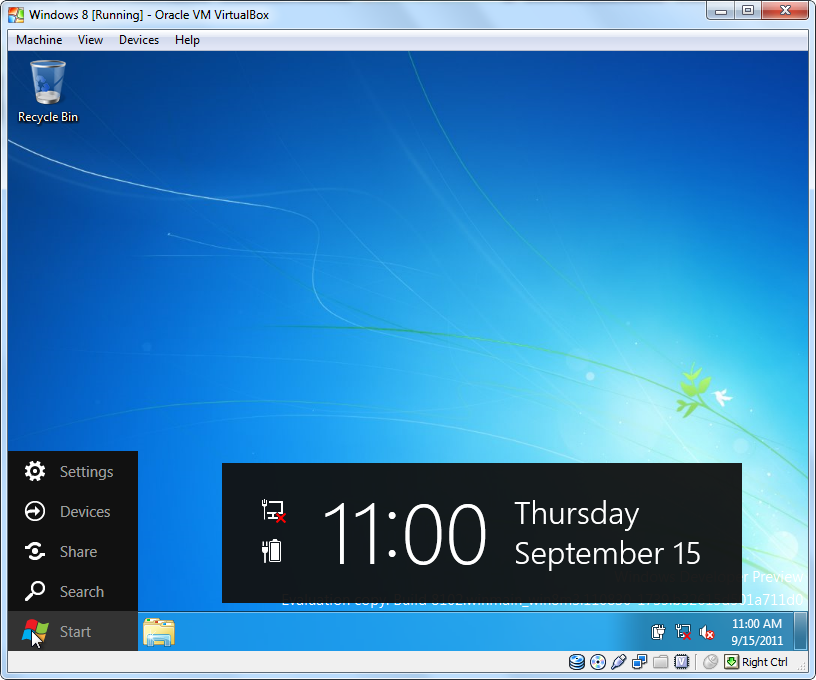Click the shared folders indicator icon
Screen dimensions: 816x680
point(660,662)
